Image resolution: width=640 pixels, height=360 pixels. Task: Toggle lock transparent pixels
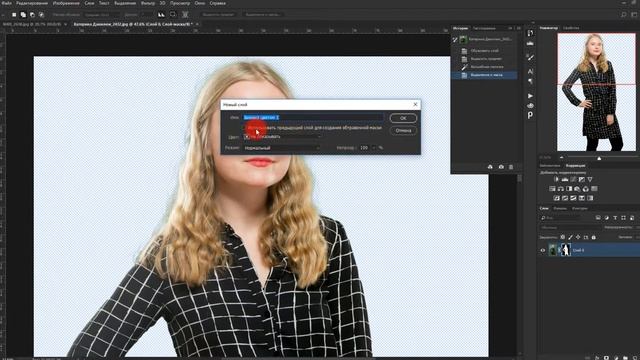(x=563, y=237)
